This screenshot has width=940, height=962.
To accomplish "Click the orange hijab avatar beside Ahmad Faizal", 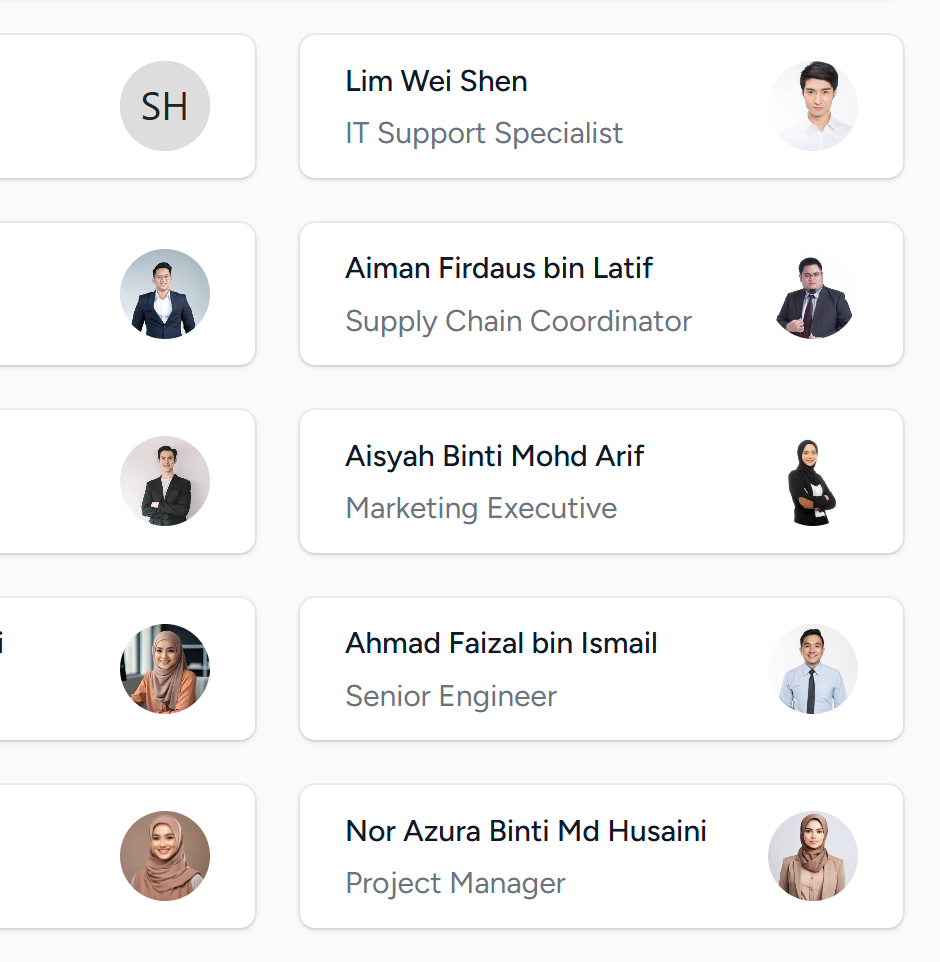I will point(165,669).
